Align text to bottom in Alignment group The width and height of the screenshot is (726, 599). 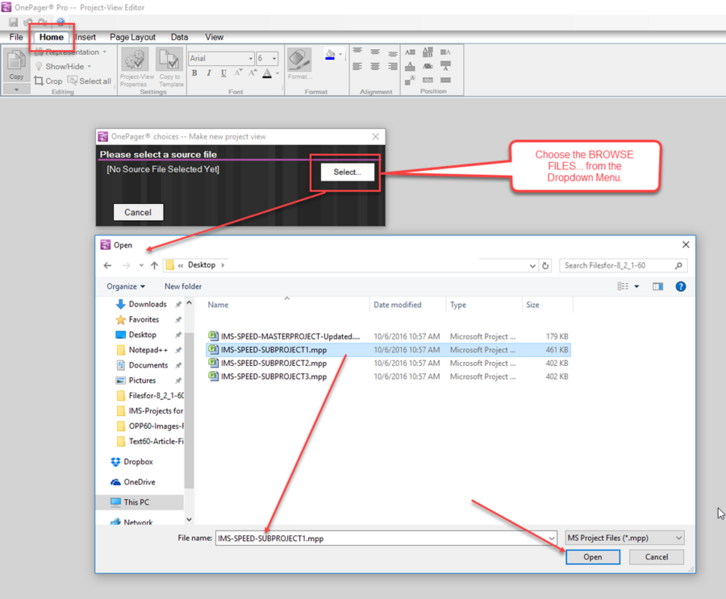click(x=393, y=53)
